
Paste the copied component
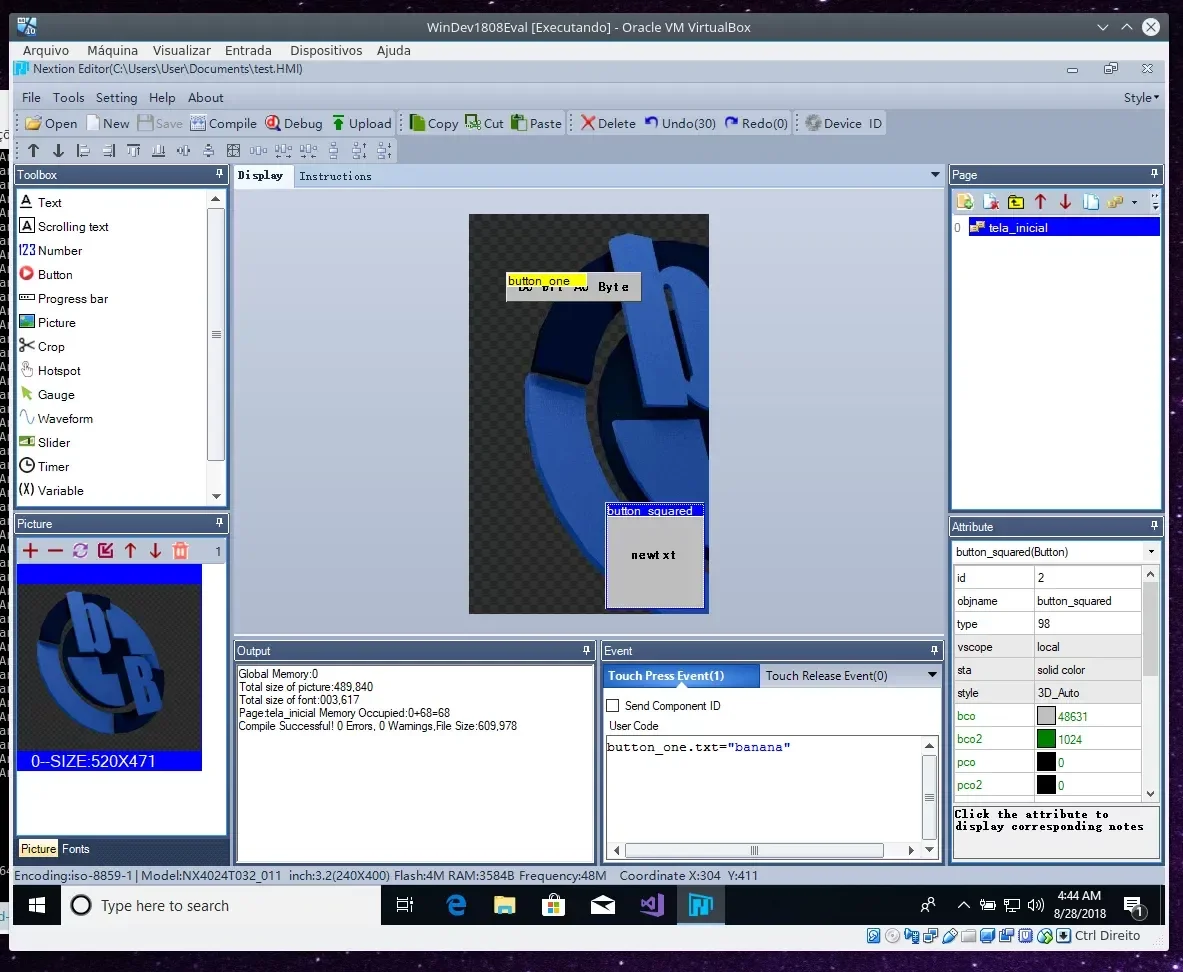point(536,123)
